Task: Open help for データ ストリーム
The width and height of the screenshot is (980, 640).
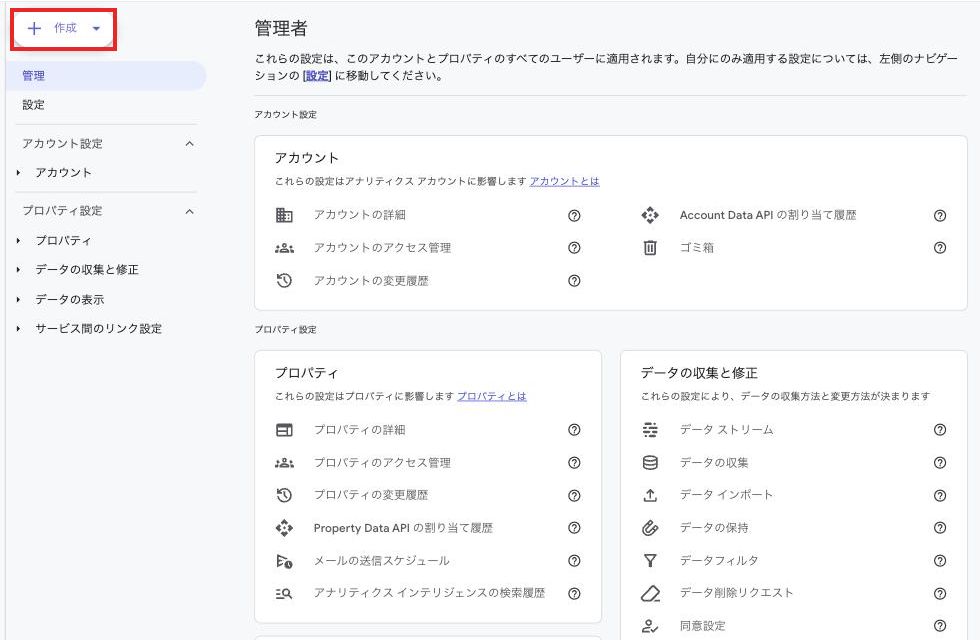Action: [940, 430]
